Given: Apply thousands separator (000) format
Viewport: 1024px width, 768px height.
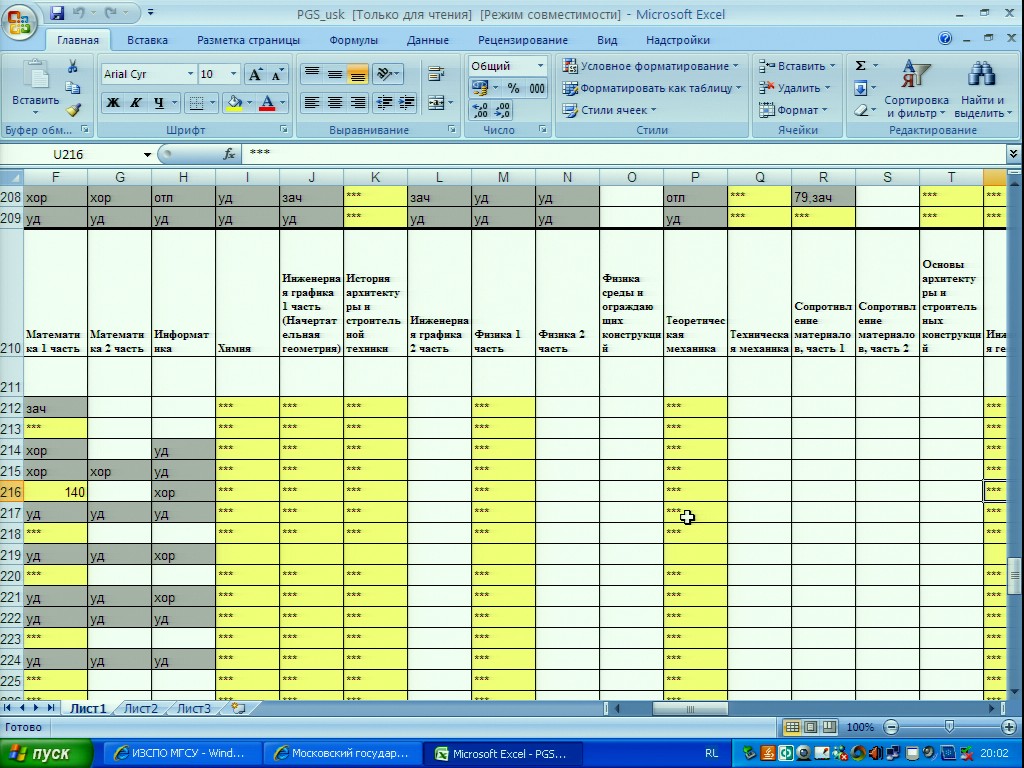Looking at the screenshot, I should pos(537,88).
